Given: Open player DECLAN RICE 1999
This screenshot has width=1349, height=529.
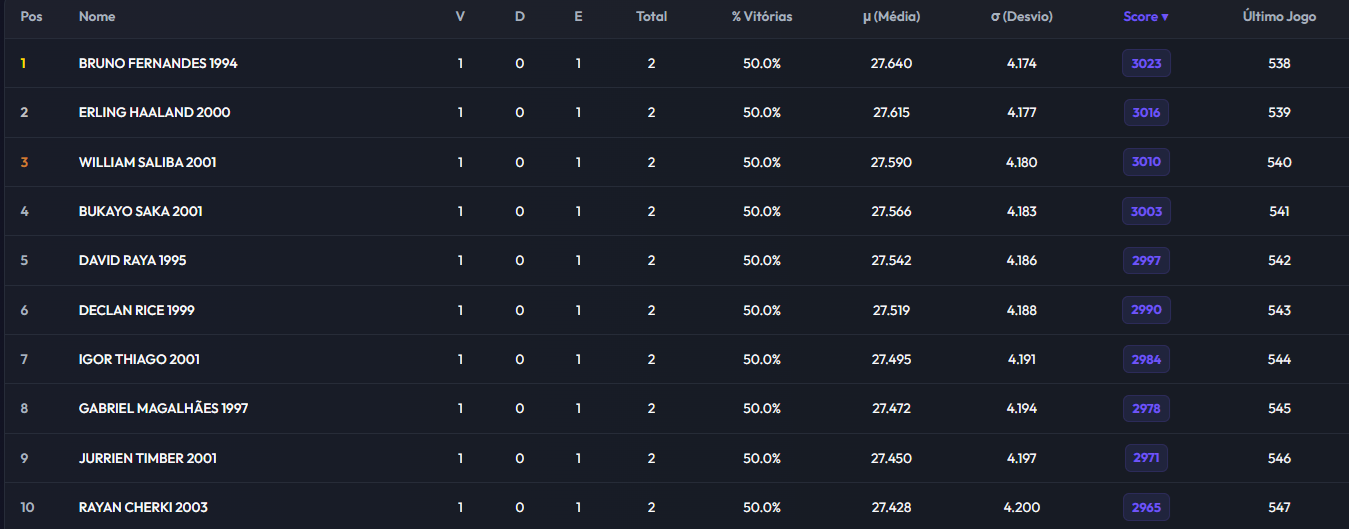Looking at the screenshot, I should [137, 310].
